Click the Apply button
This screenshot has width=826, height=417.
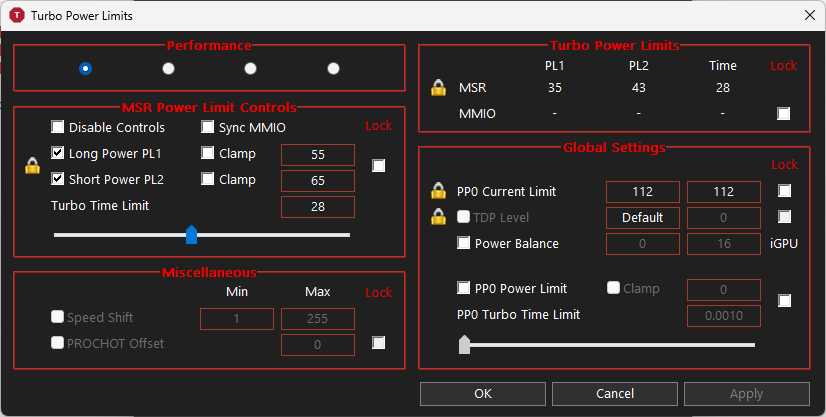click(746, 394)
